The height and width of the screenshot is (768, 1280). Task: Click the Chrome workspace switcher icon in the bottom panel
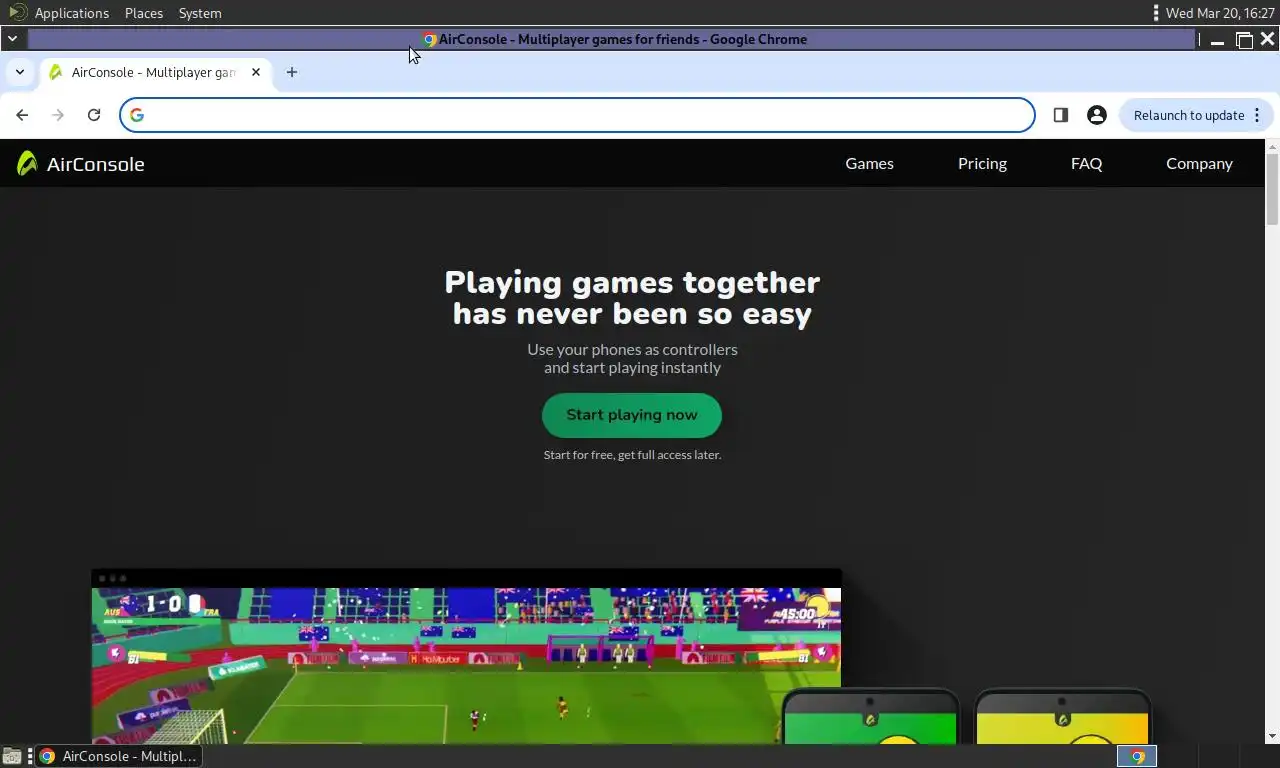point(1137,756)
